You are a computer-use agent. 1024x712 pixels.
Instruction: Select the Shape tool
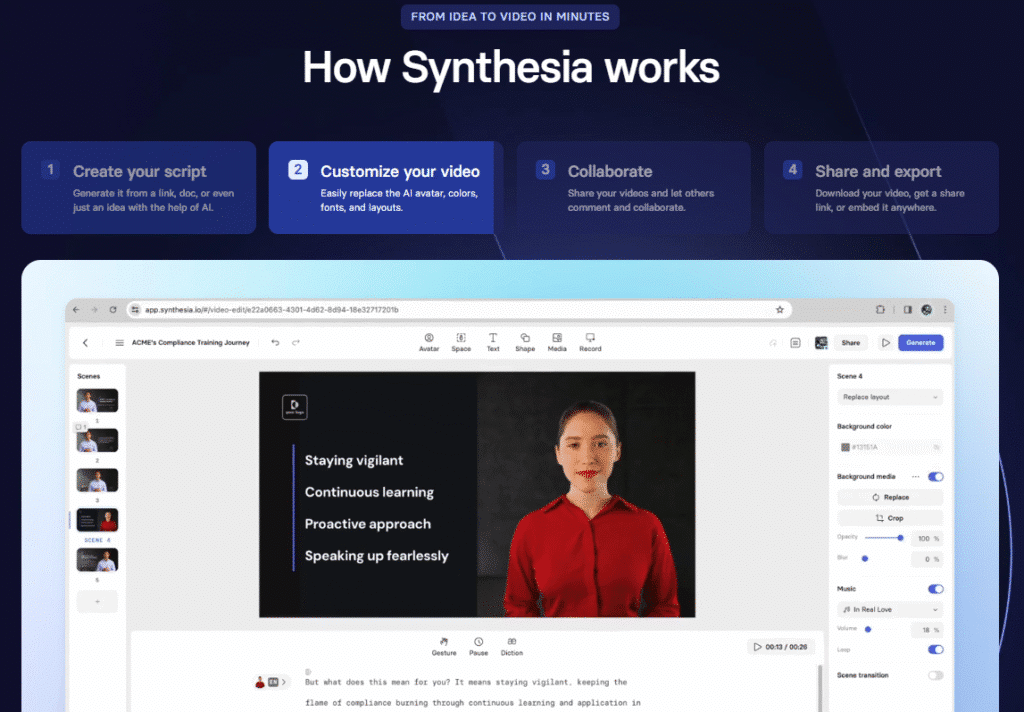525,342
